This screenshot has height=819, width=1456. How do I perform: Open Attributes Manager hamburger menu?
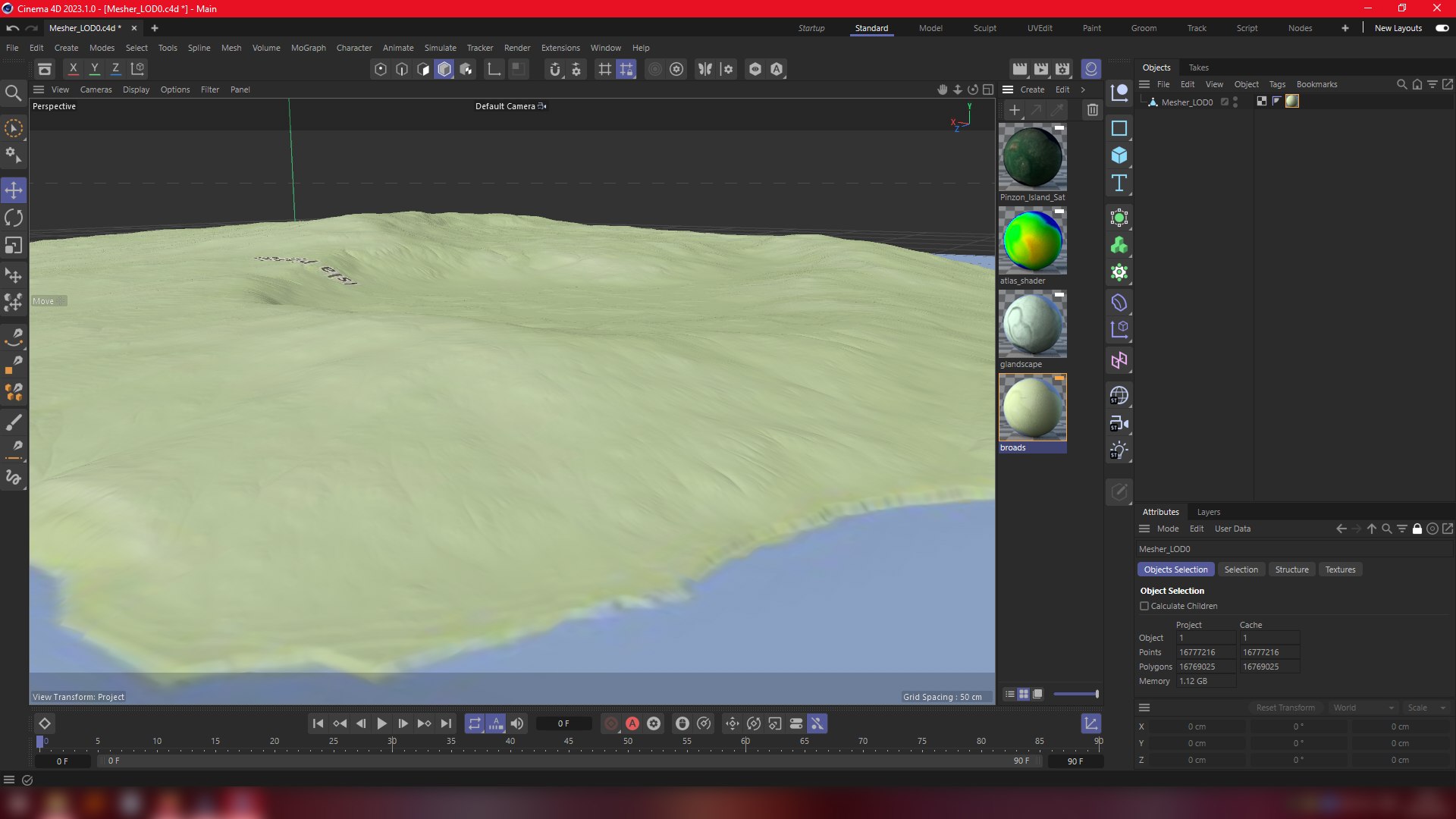tap(1144, 529)
